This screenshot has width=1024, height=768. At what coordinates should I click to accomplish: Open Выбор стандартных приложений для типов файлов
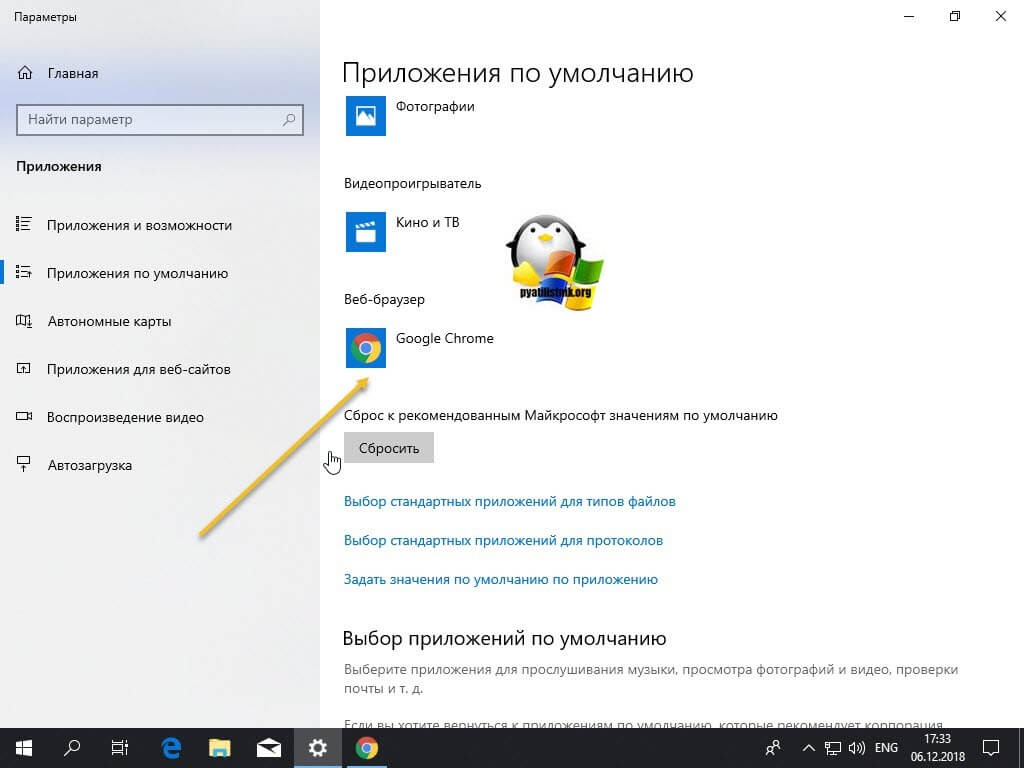pyautogui.click(x=509, y=502)
